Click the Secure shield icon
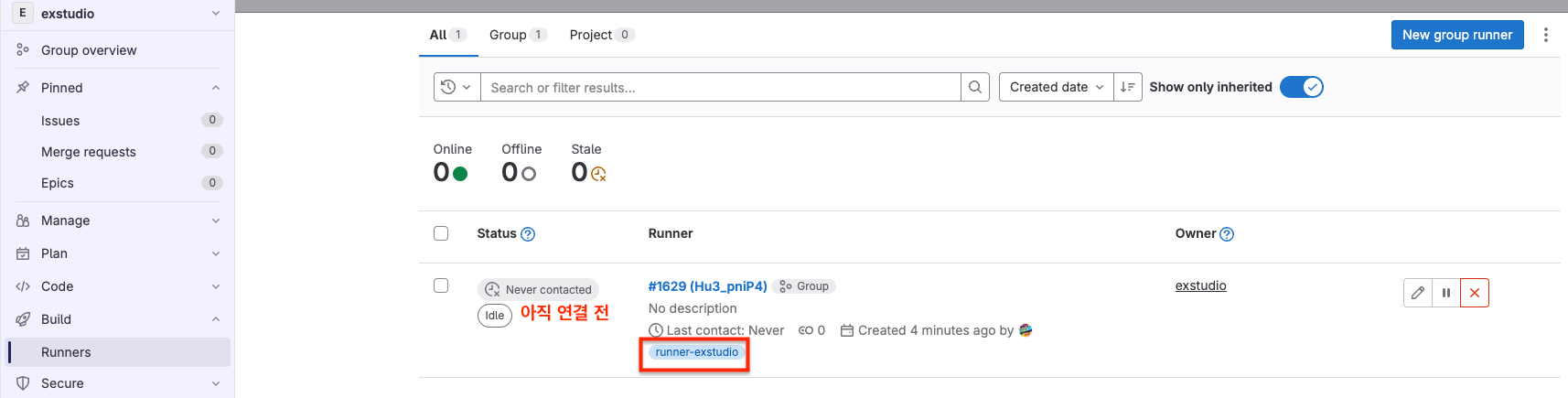The width and height of the screenshot is (1568, 398). pyautogui.click(x=23, y=383)
